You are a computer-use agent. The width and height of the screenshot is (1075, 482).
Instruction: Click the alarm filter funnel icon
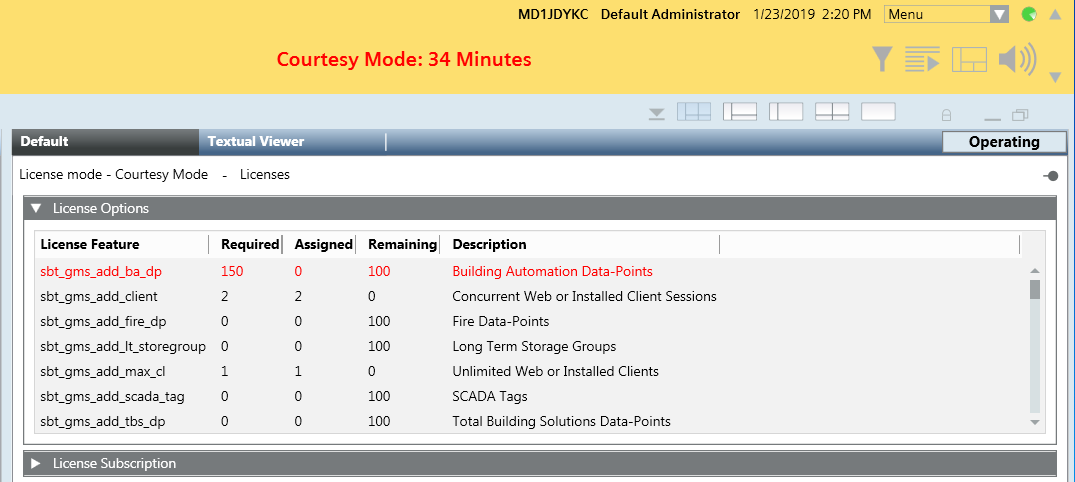[880, 60]
